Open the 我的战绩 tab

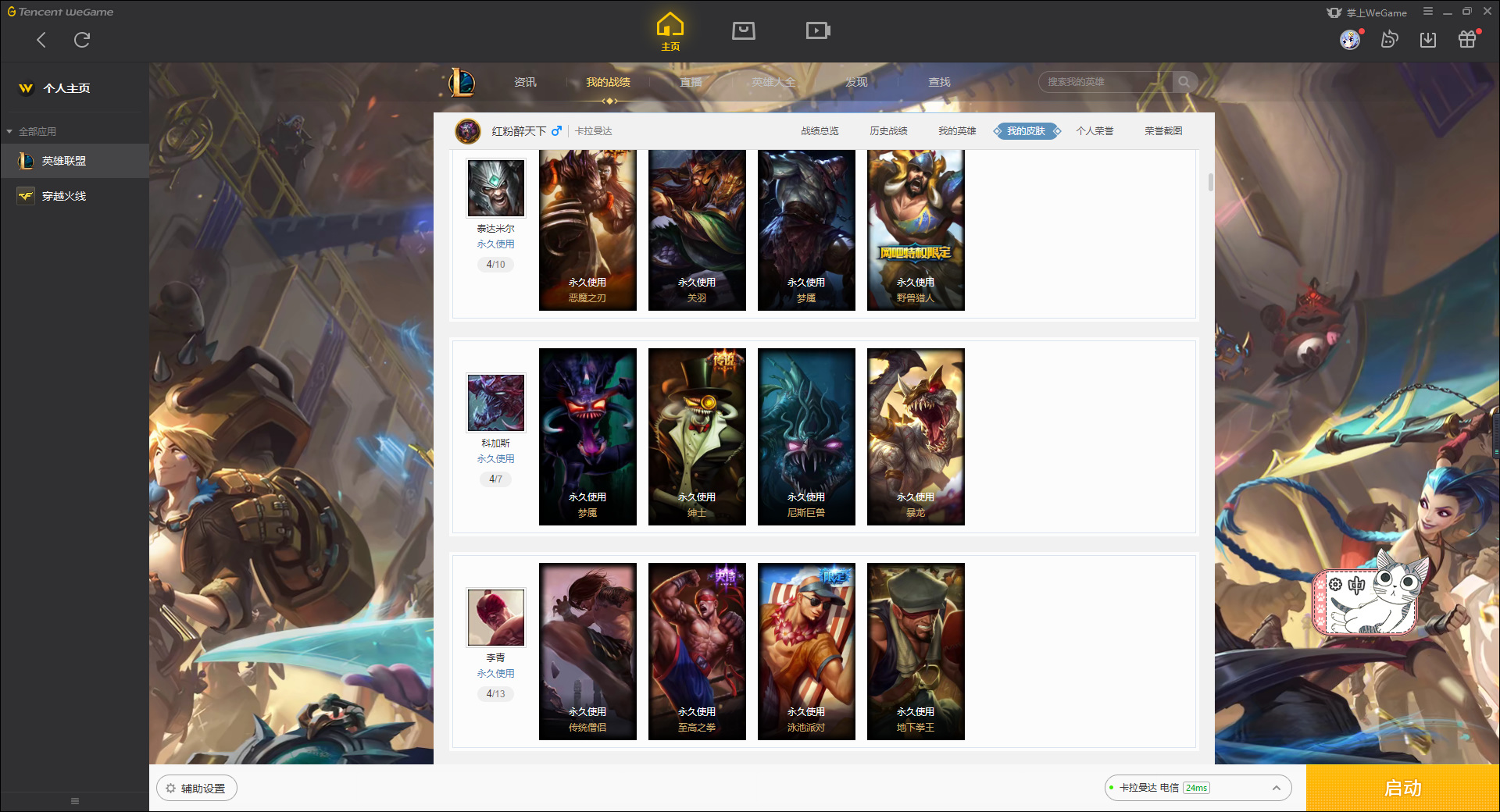(x=608, y=82)
